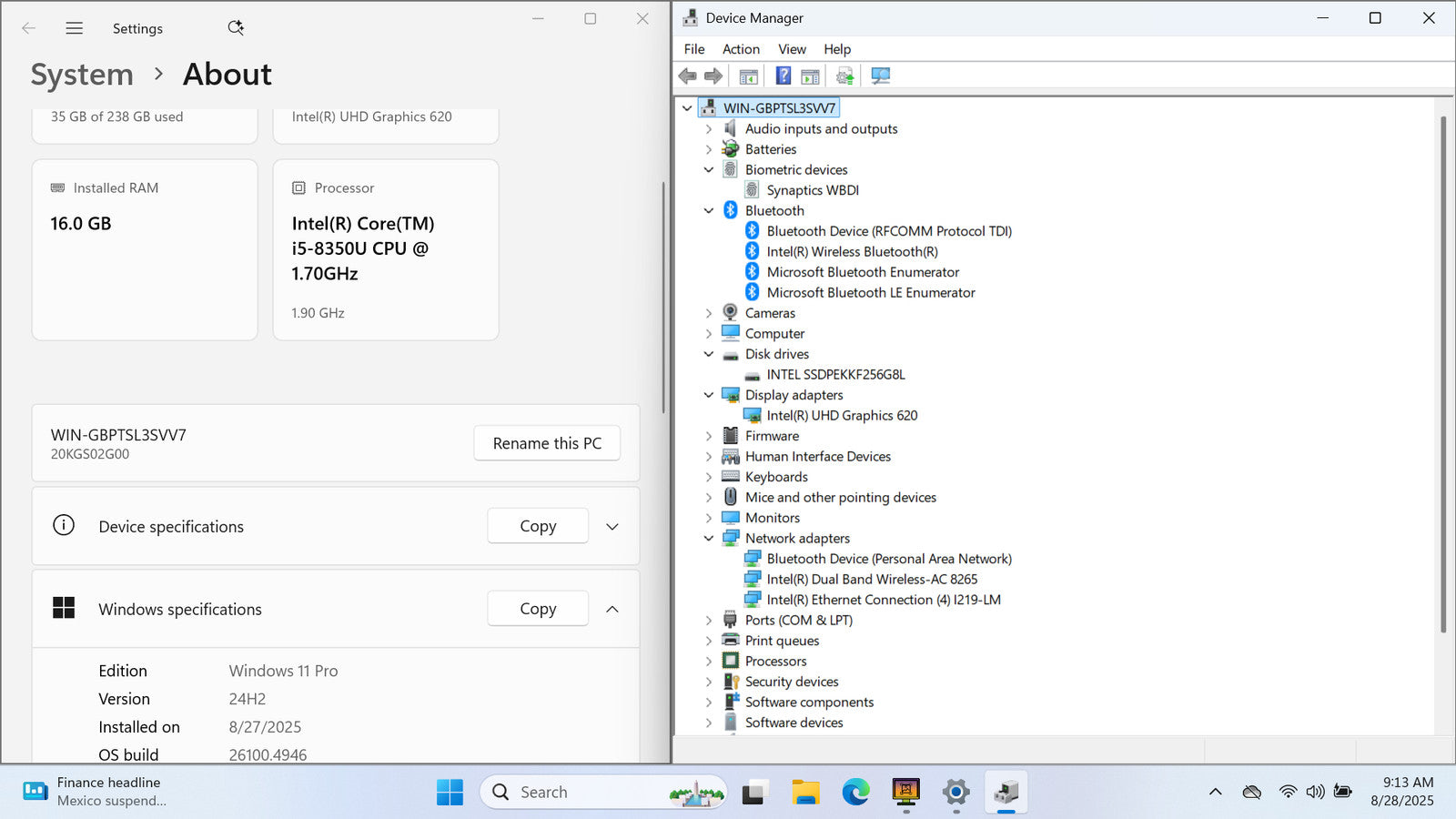Select Intel(R) Ethernet Connection (4) I219-LM

point(884,600)
